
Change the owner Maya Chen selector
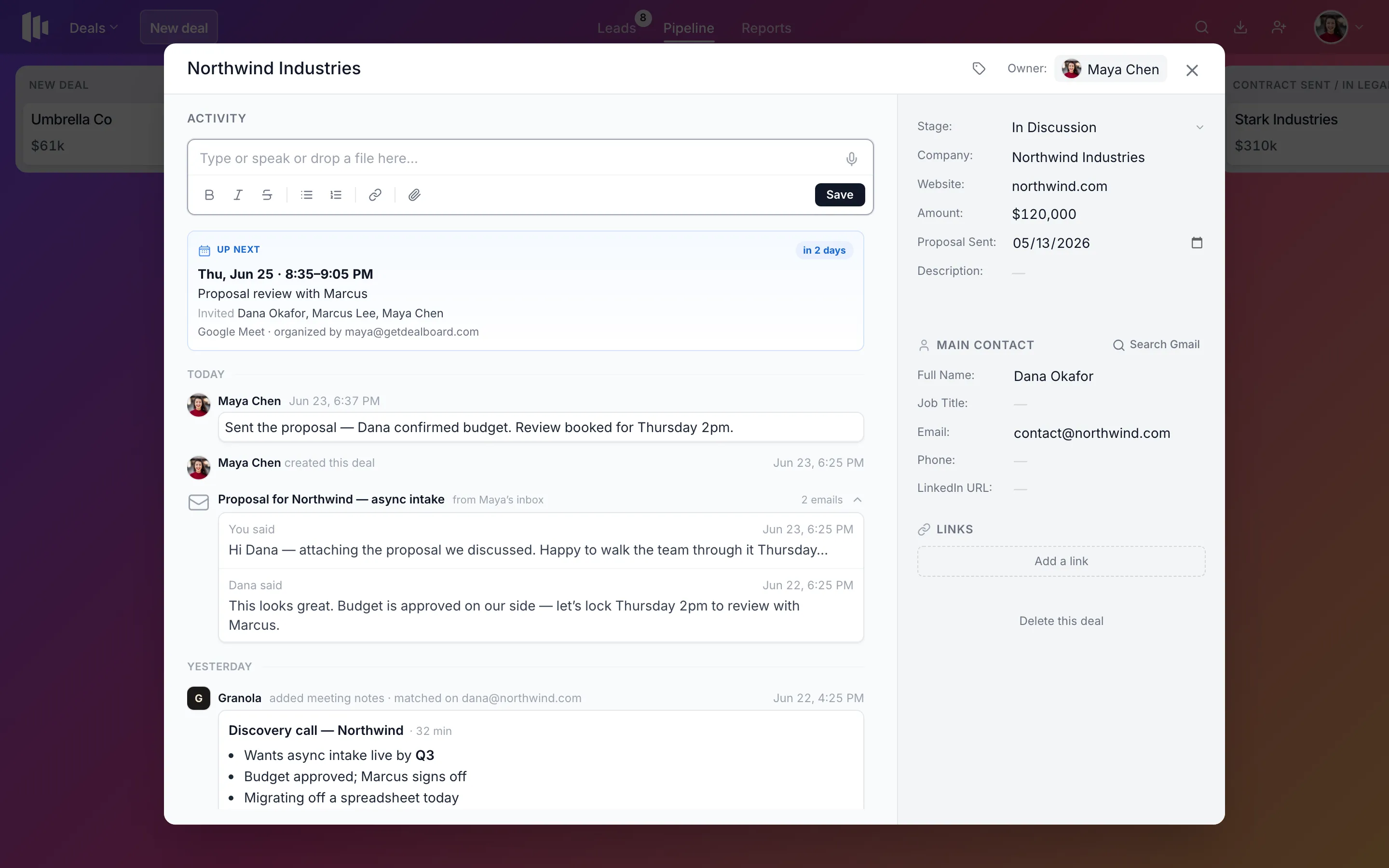click(x=1111, y=69)
